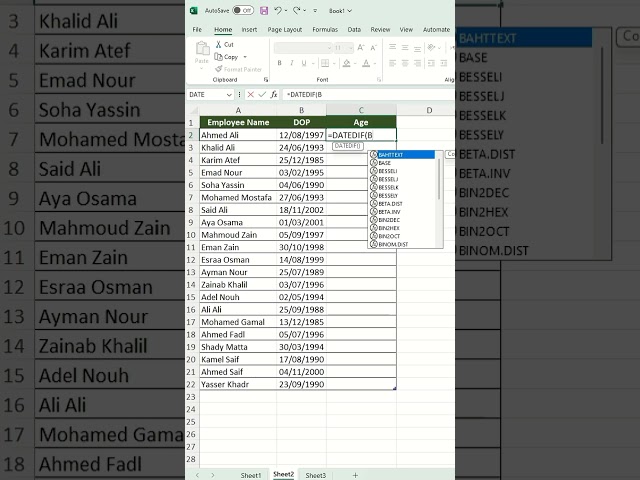Confirm formula with the checkmark icon
The height and width of the screenshot is (480, 640).
coord(262,95)
